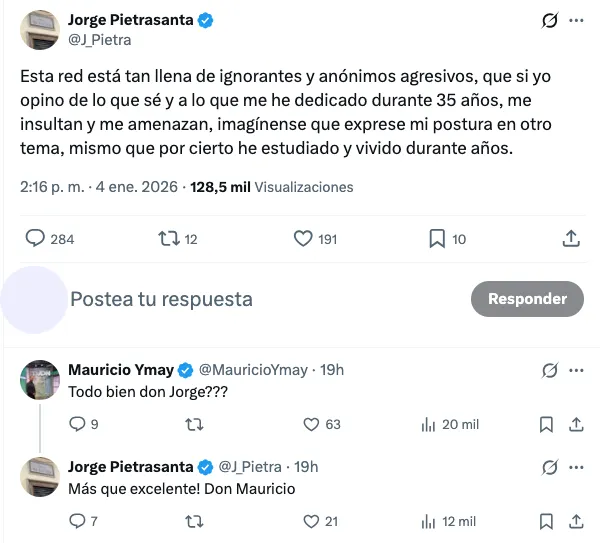Open more options on Jorge's reply
600x543 pixels.
click(x=577, y=467)
